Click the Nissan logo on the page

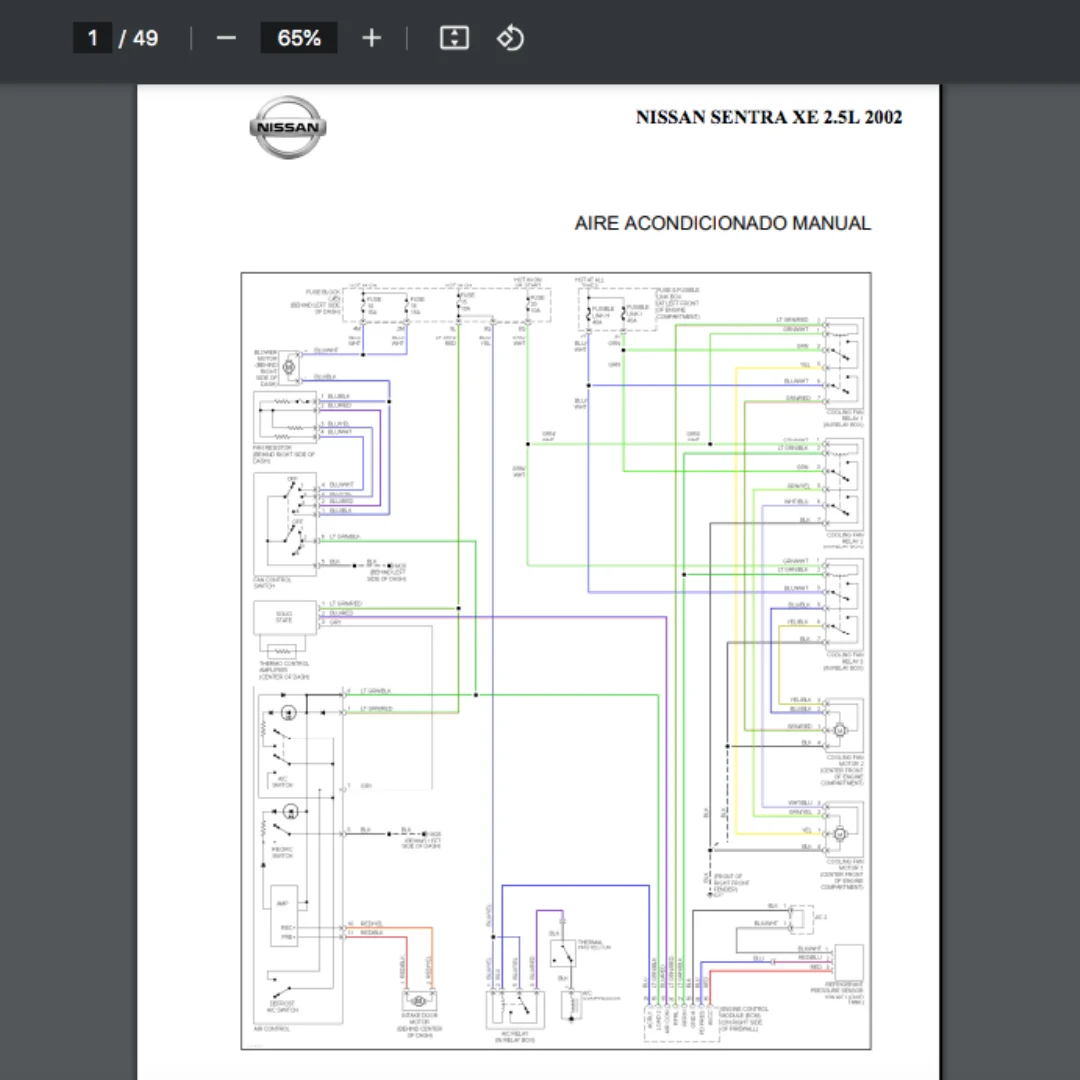(288, 127)
